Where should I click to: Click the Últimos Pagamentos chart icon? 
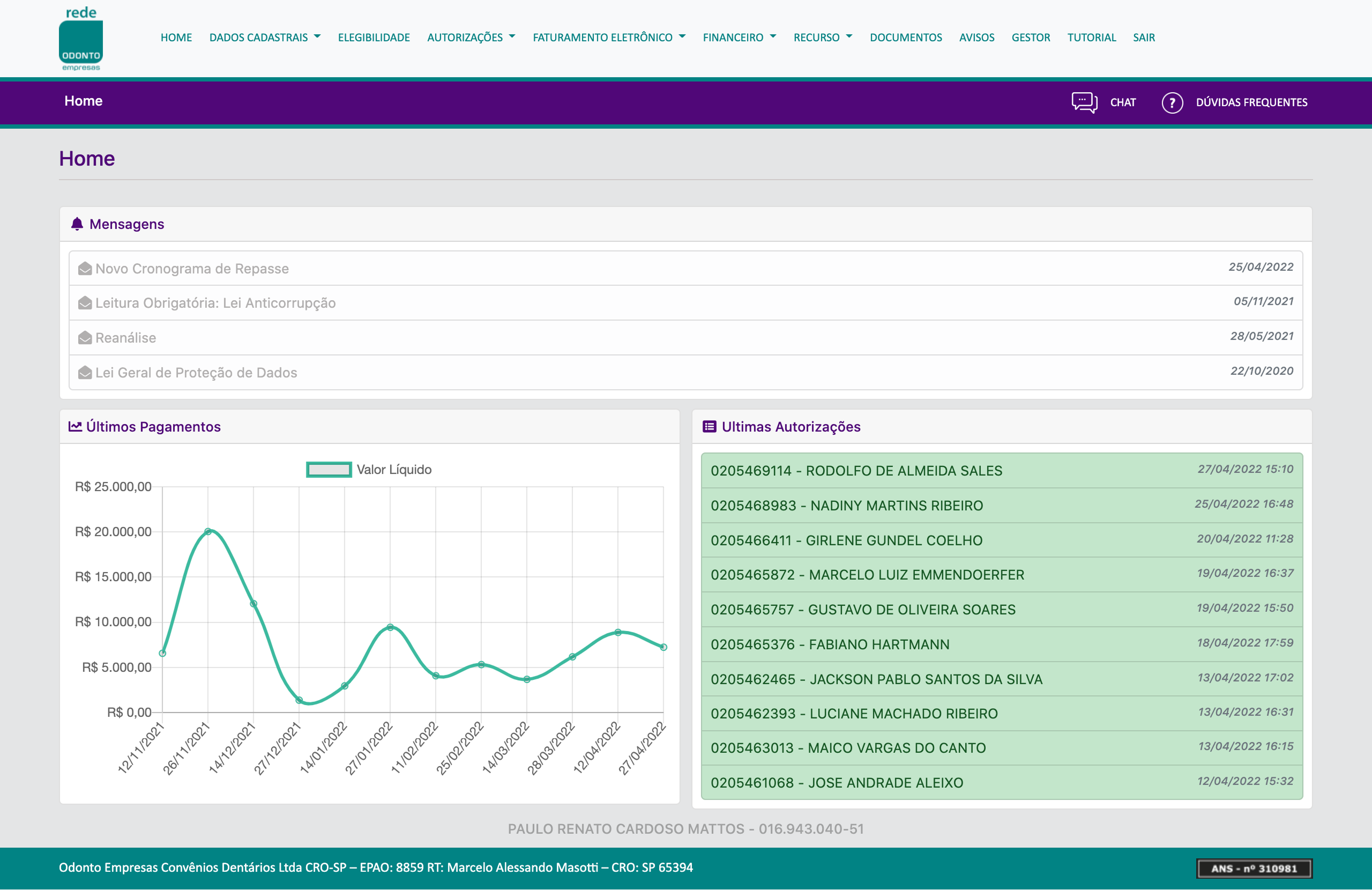pos(75,426)
